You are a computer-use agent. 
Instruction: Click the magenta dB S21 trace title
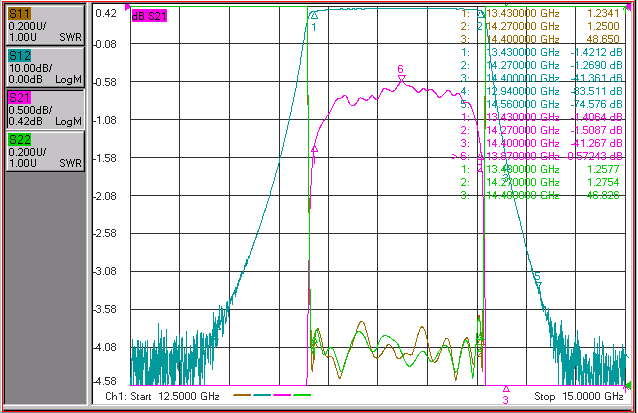pos(149,16)
